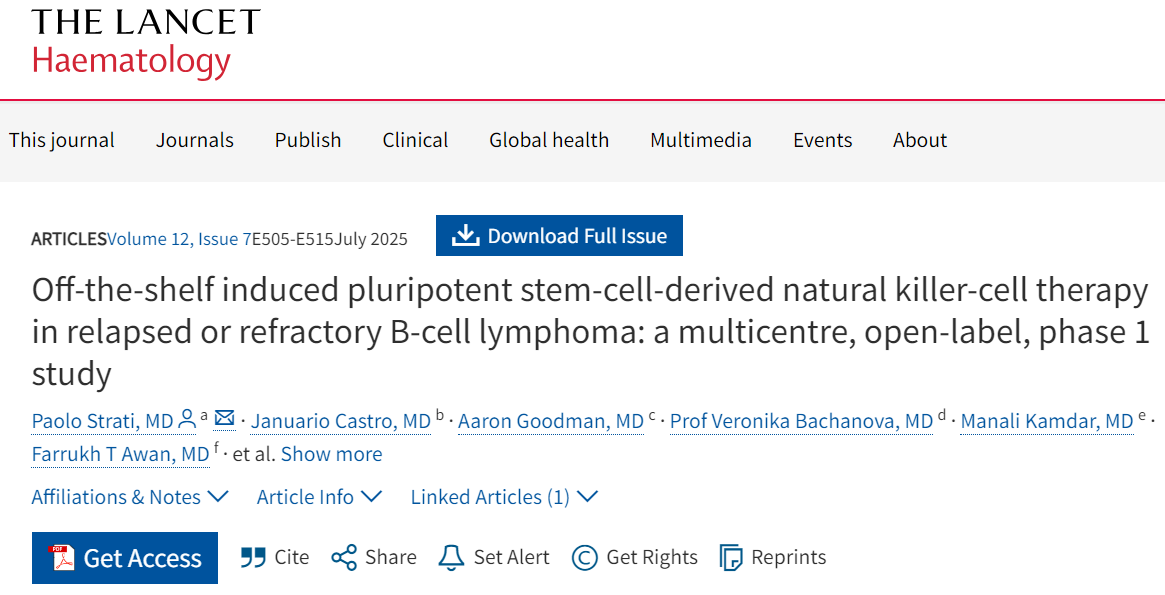Expand the Article Info dropdown
The width and height of the screenshot is (1165, 595).
(319, 497)
